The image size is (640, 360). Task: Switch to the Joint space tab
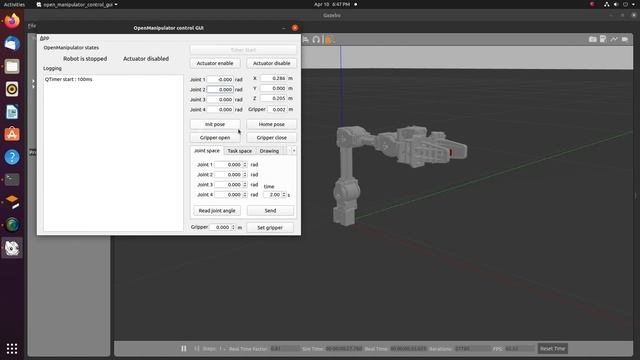(x=207, y=151)
